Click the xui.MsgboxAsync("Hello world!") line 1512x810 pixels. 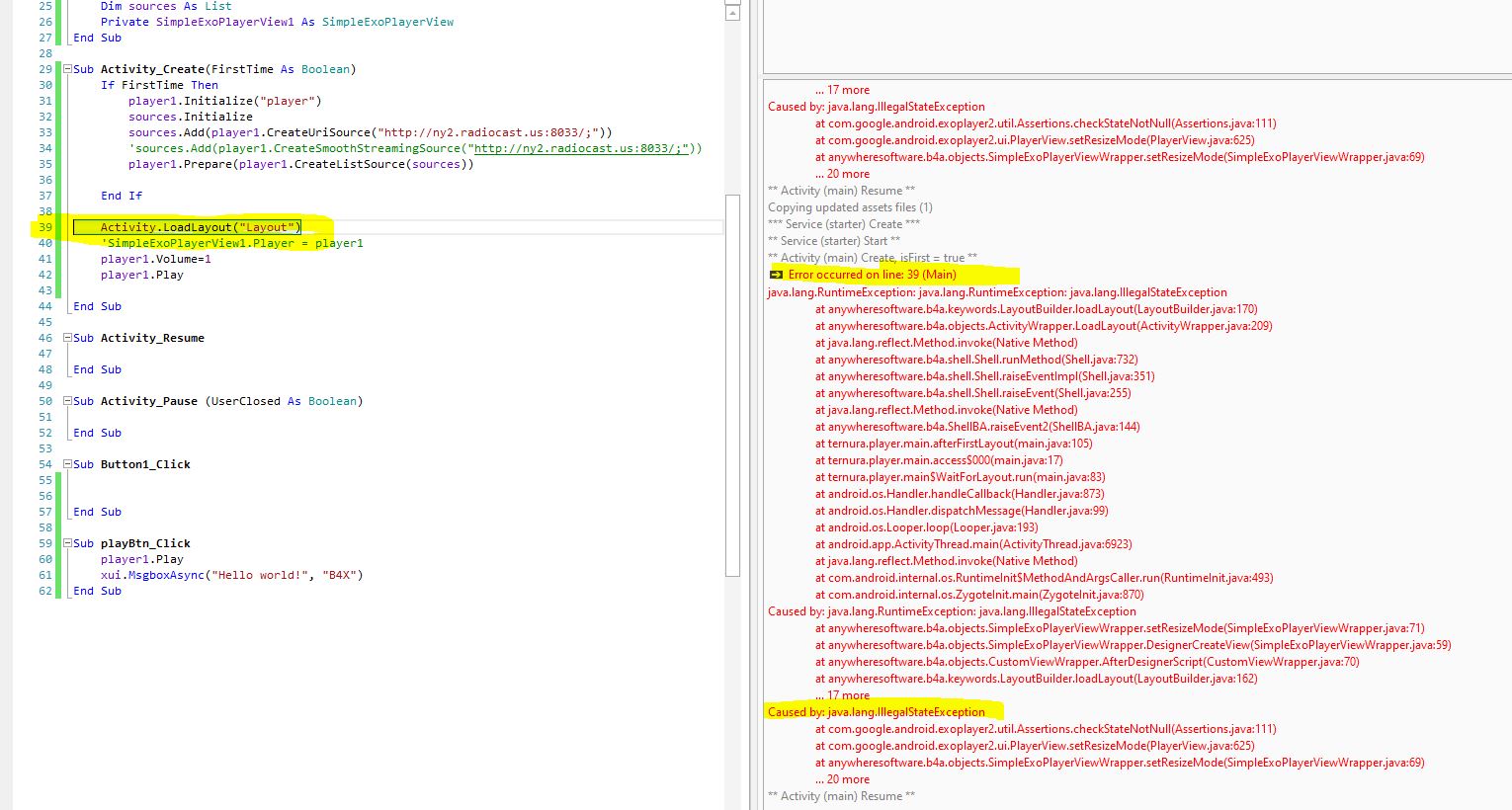pos(232,575)
